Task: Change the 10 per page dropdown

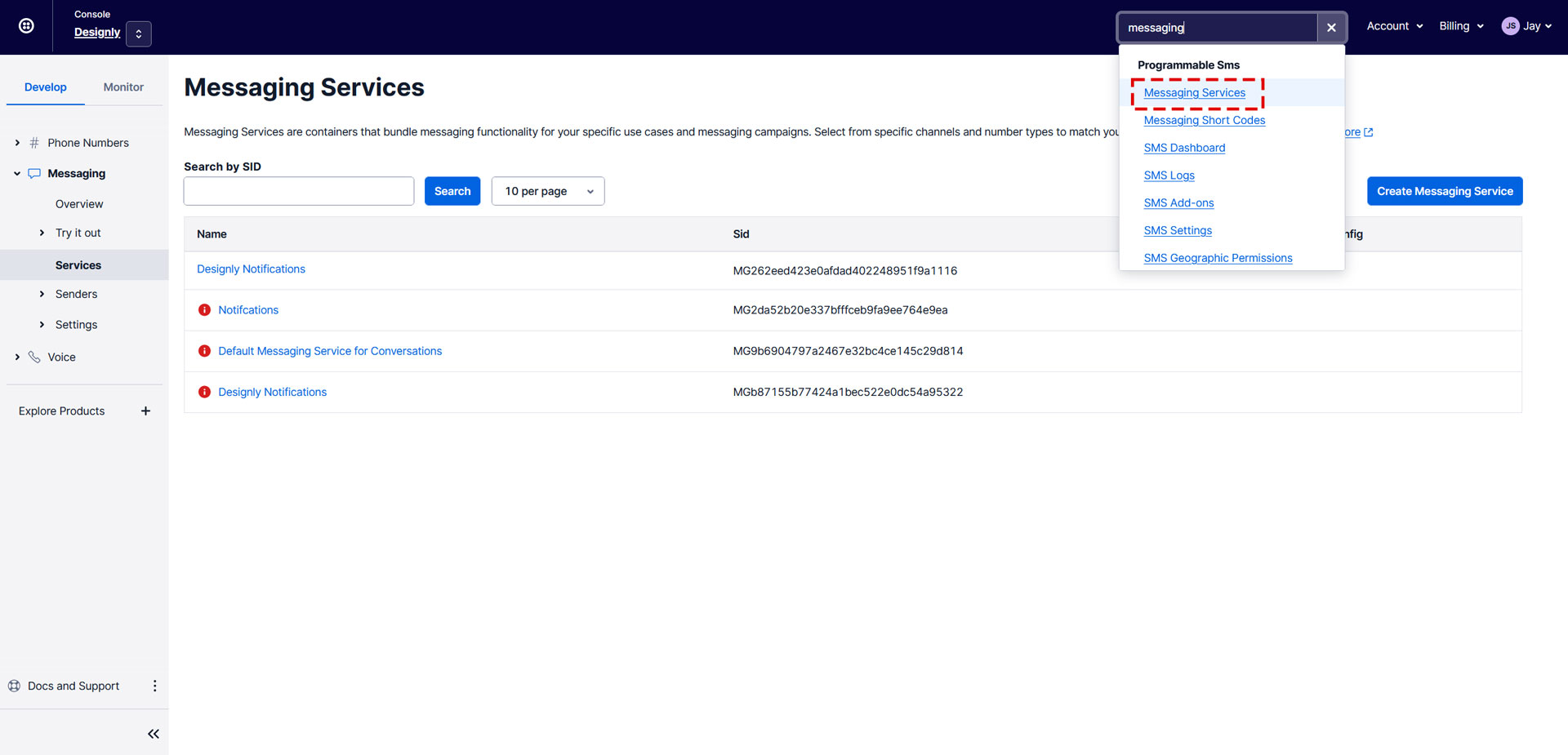Action: pos(547,191)
